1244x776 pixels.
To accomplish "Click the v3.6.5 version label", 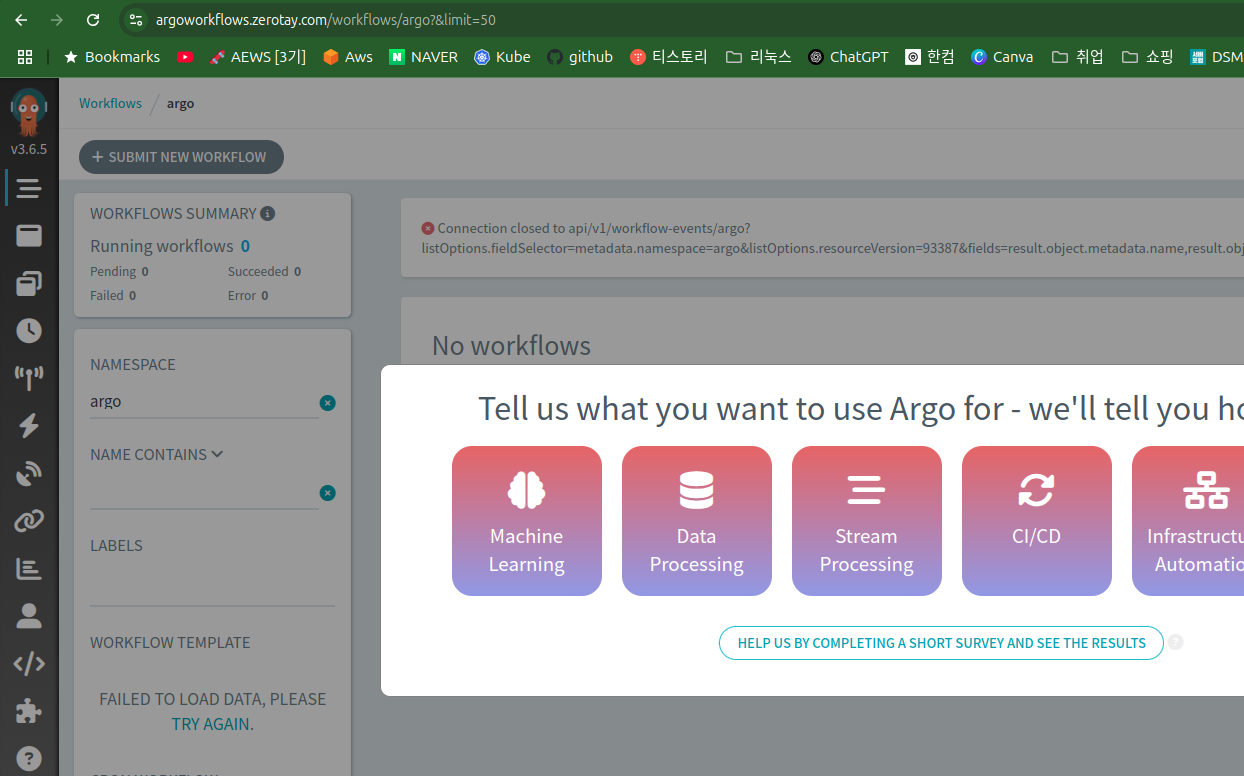I will click(x=29, y=149).
